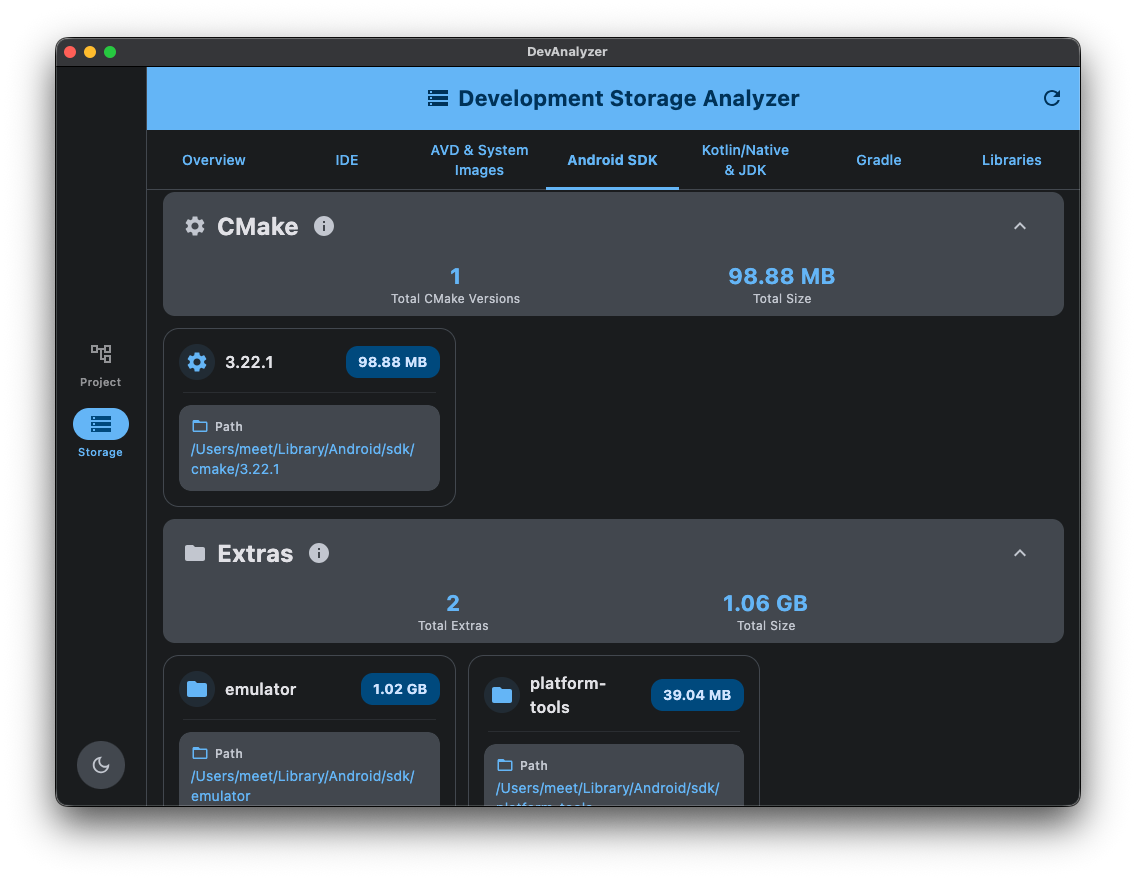Viewport: 1136px width, 880px height.
Task: Click the Total CMake Versions count
Action: coord(455,276)
